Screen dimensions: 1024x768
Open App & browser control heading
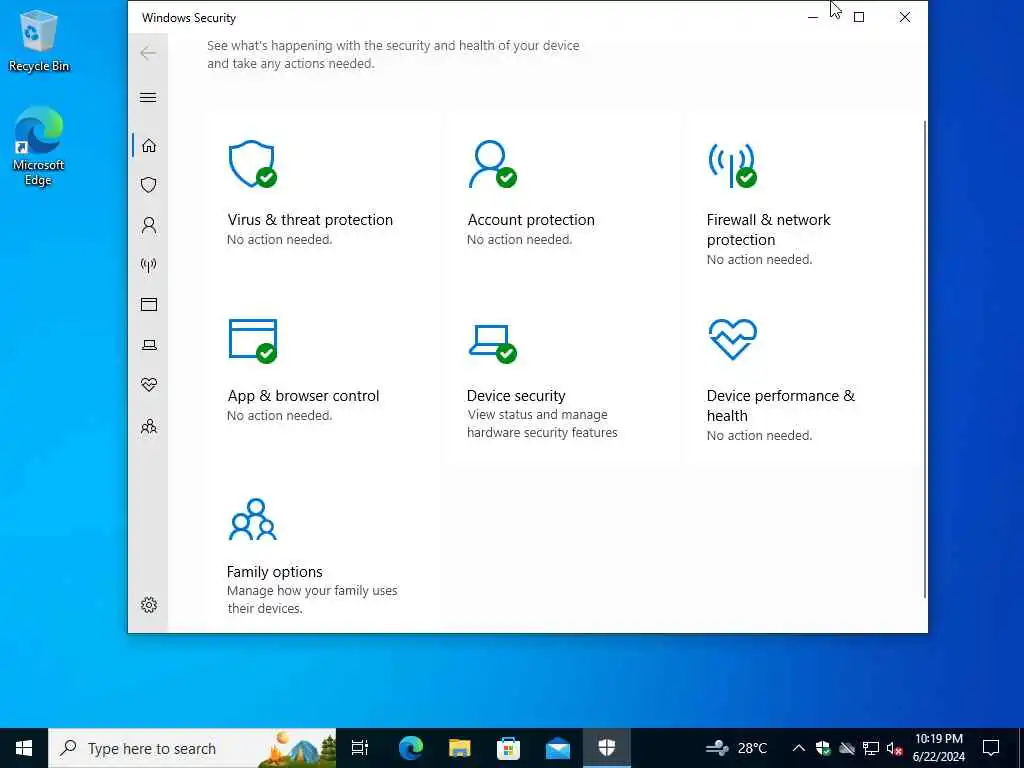[x=303, y=396]
